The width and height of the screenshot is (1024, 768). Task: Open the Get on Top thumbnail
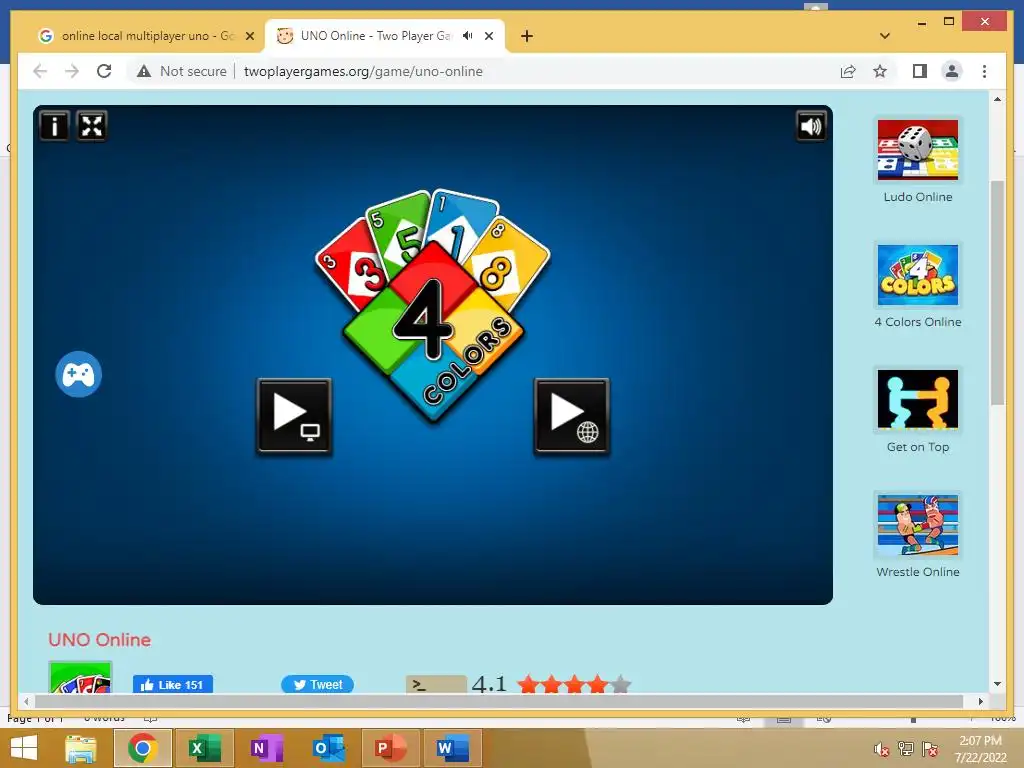point(918,399)
